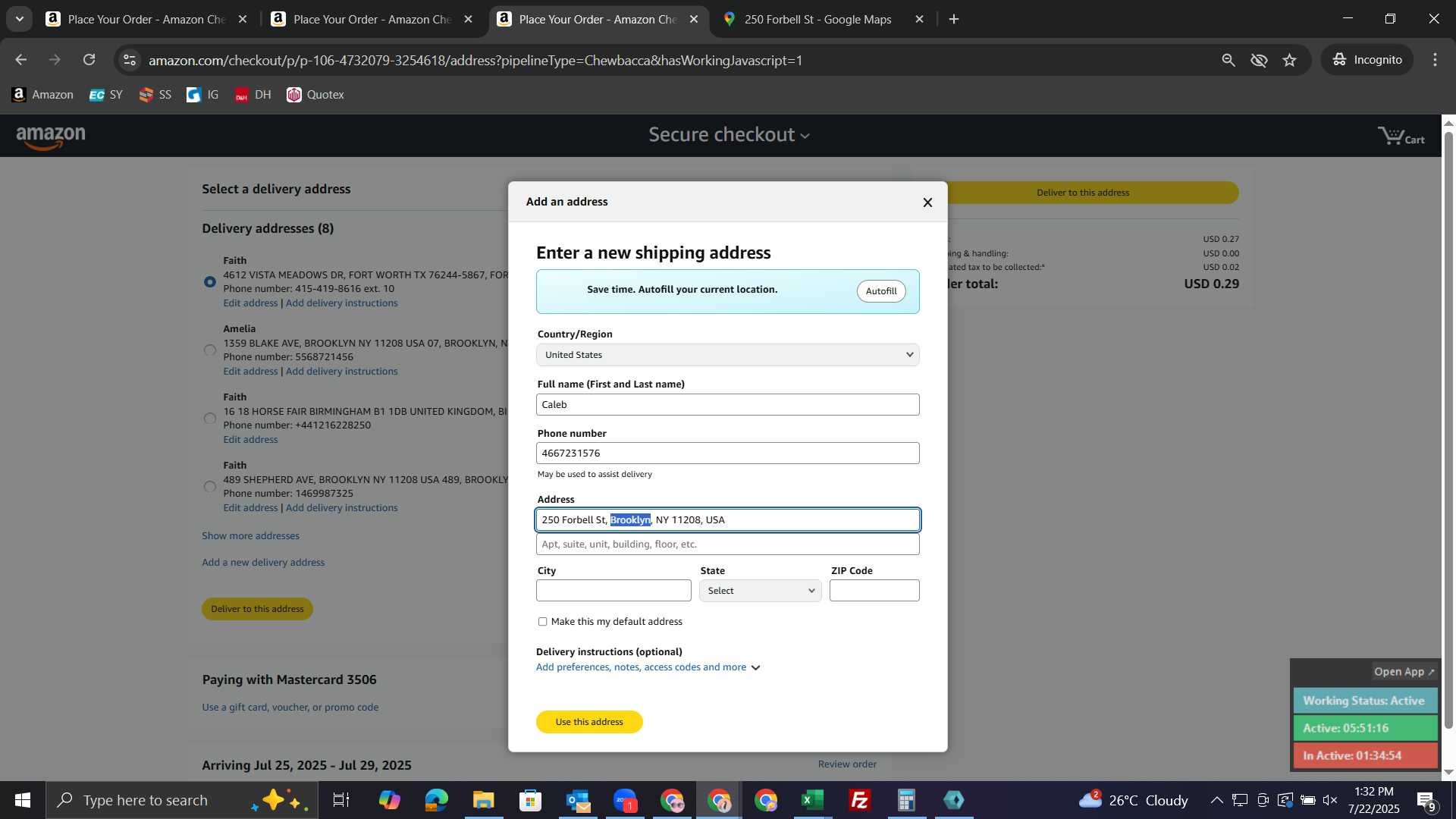Reload the current page
This screenshot has width=1456, height=819.
coord(89,60)
